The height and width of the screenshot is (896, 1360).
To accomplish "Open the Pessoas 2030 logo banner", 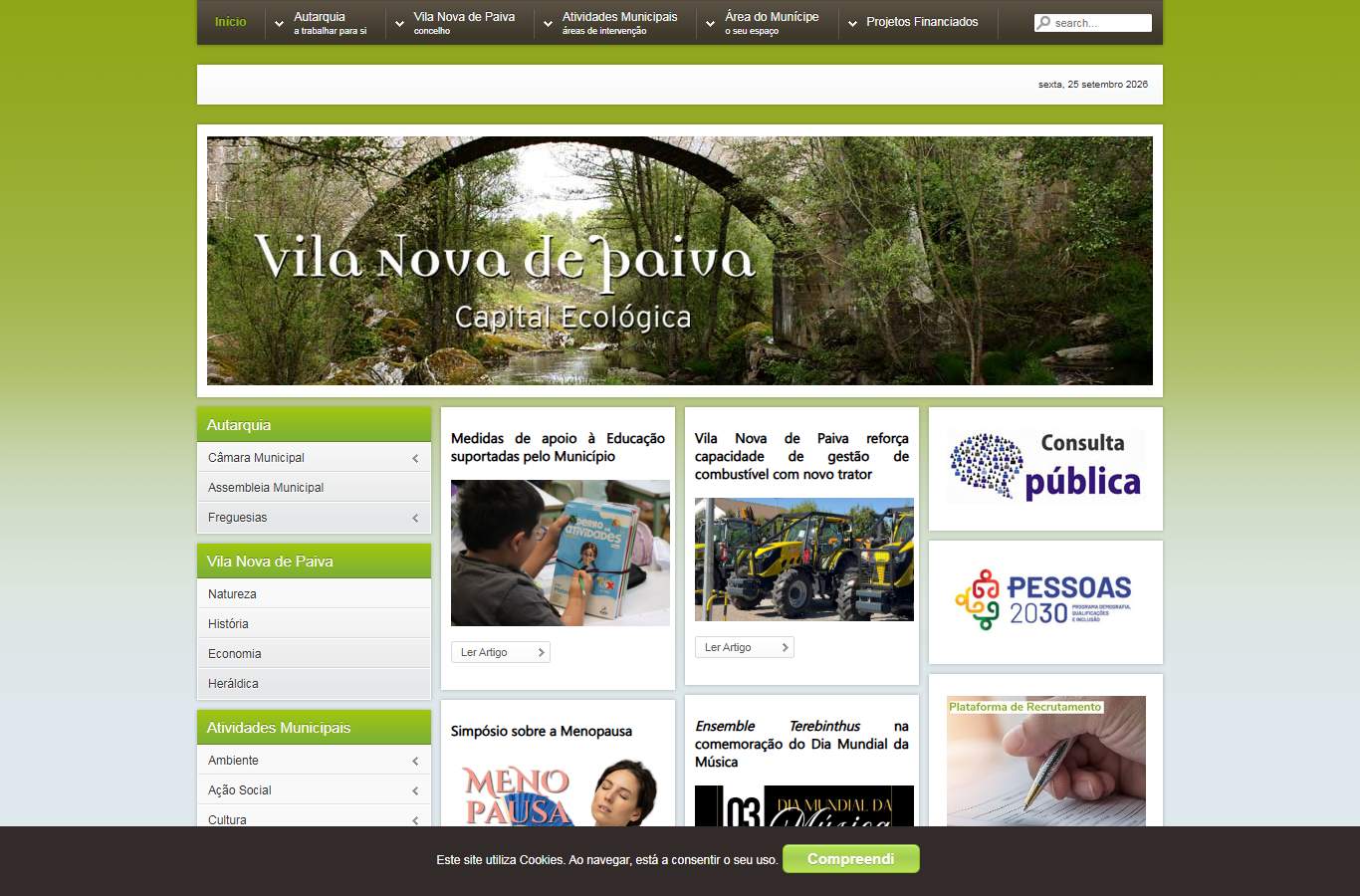I will point(1045,599).
